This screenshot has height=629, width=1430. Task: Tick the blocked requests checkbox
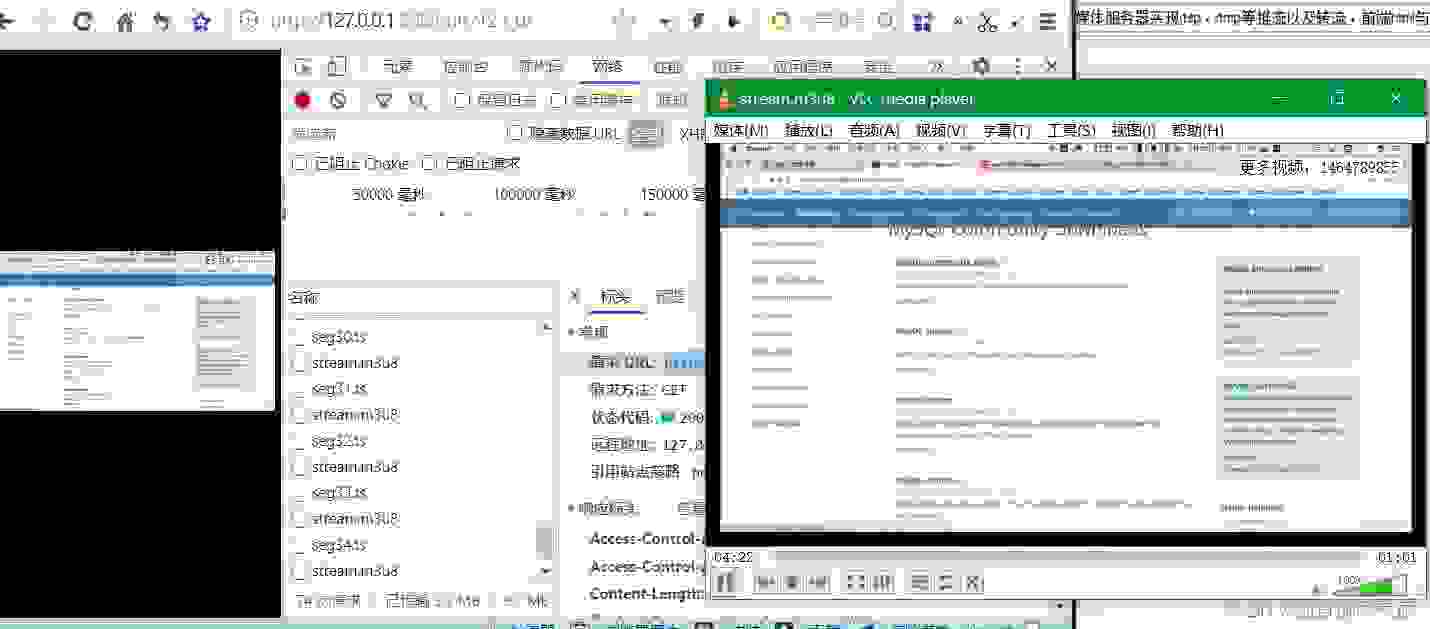tap(430, 163)
